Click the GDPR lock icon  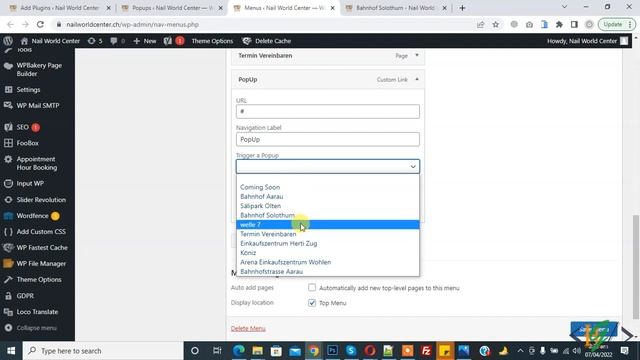pyautogui.click(x=8, y=296)
